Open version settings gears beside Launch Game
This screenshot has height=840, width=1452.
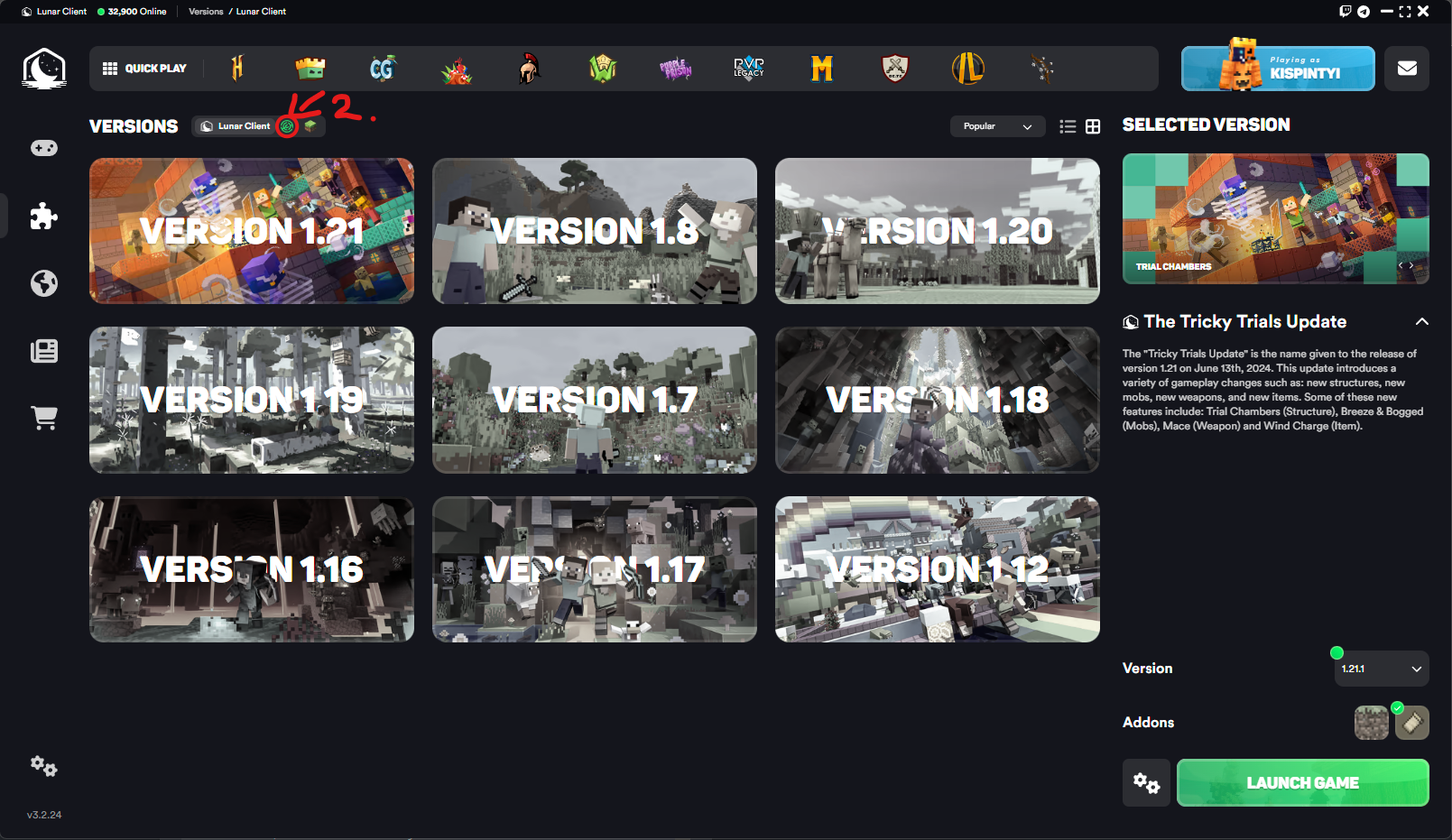(x=1146, y=782)
